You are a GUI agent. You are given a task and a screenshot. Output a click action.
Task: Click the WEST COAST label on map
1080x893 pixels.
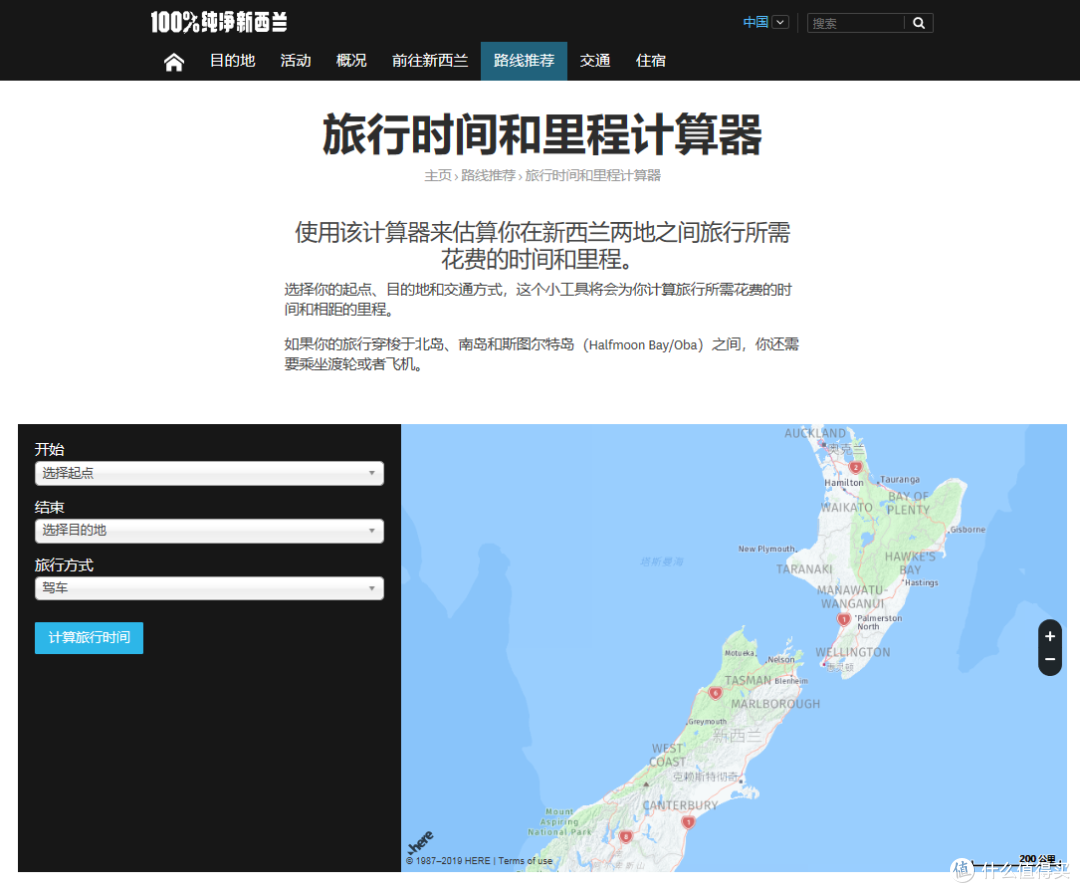(x=667, y=755)
